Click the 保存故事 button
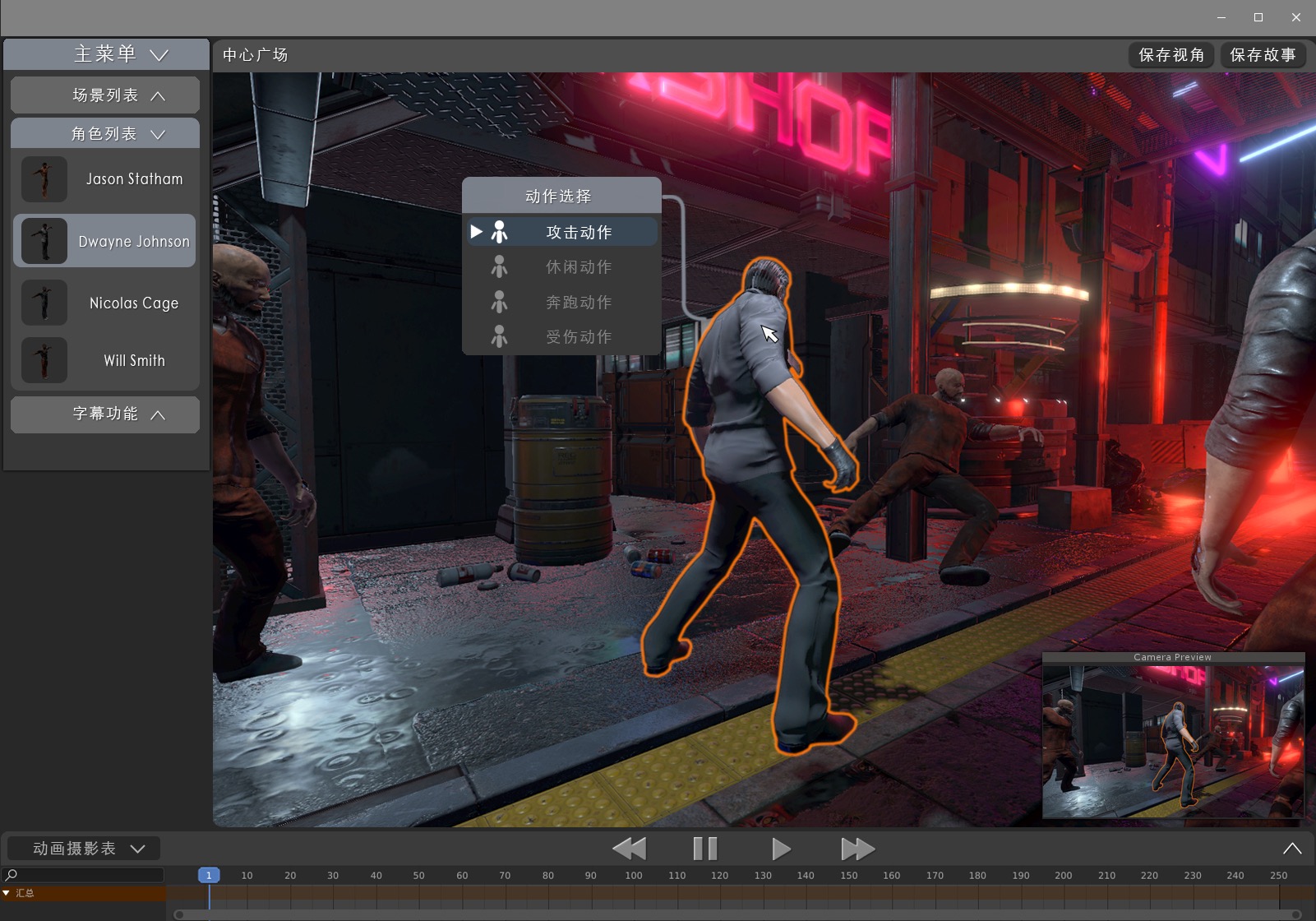The width and height of the screenshot is (1316, 921). pos(1263,55)
